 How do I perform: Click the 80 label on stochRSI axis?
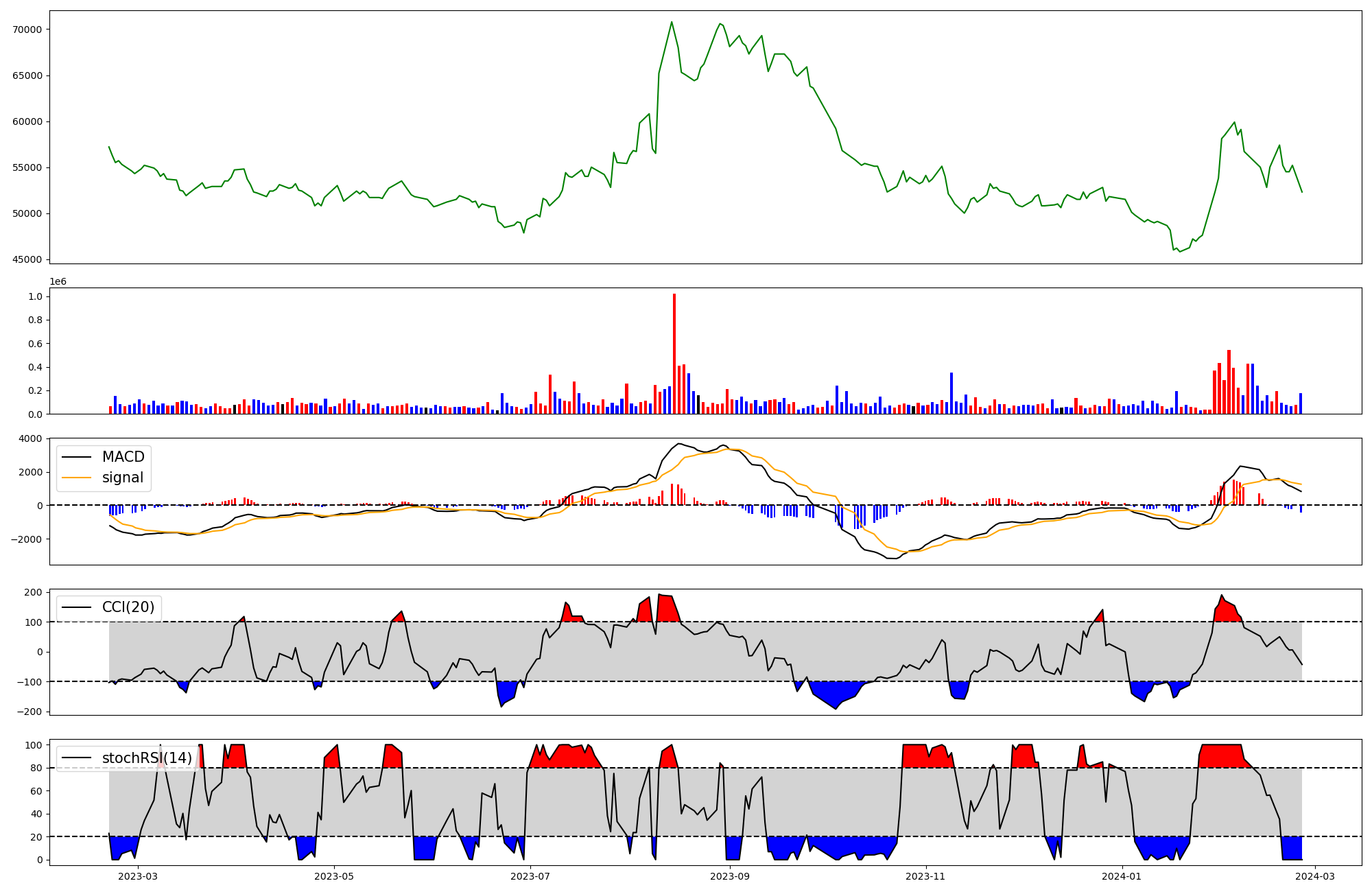pos(36,768)
